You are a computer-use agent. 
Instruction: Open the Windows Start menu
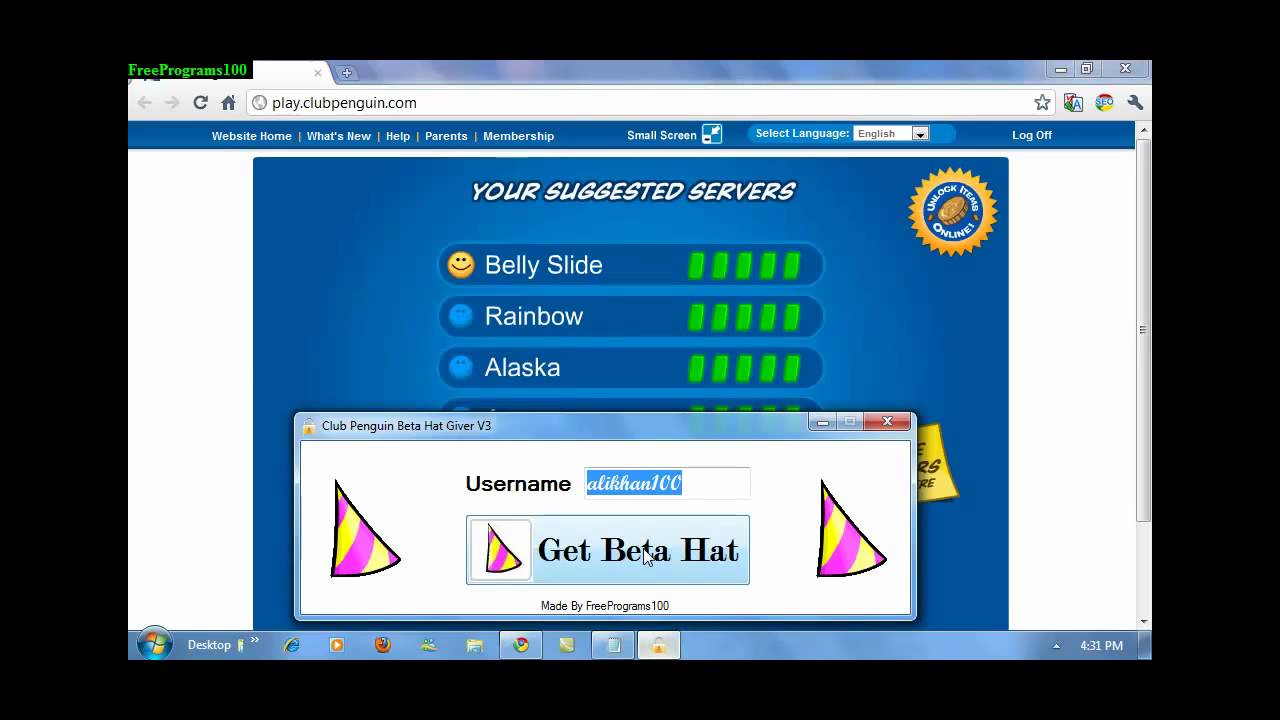pyautogui.click(x=154, y=645)
